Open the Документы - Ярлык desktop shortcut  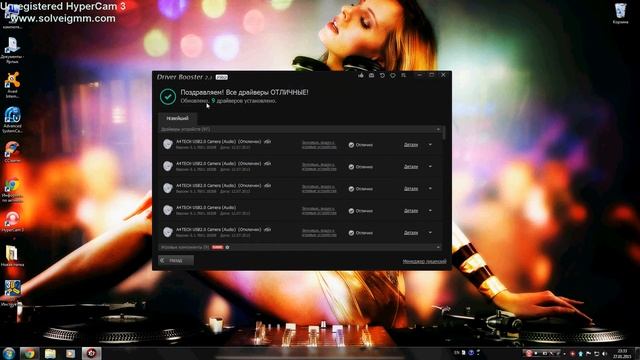point(12,50)
